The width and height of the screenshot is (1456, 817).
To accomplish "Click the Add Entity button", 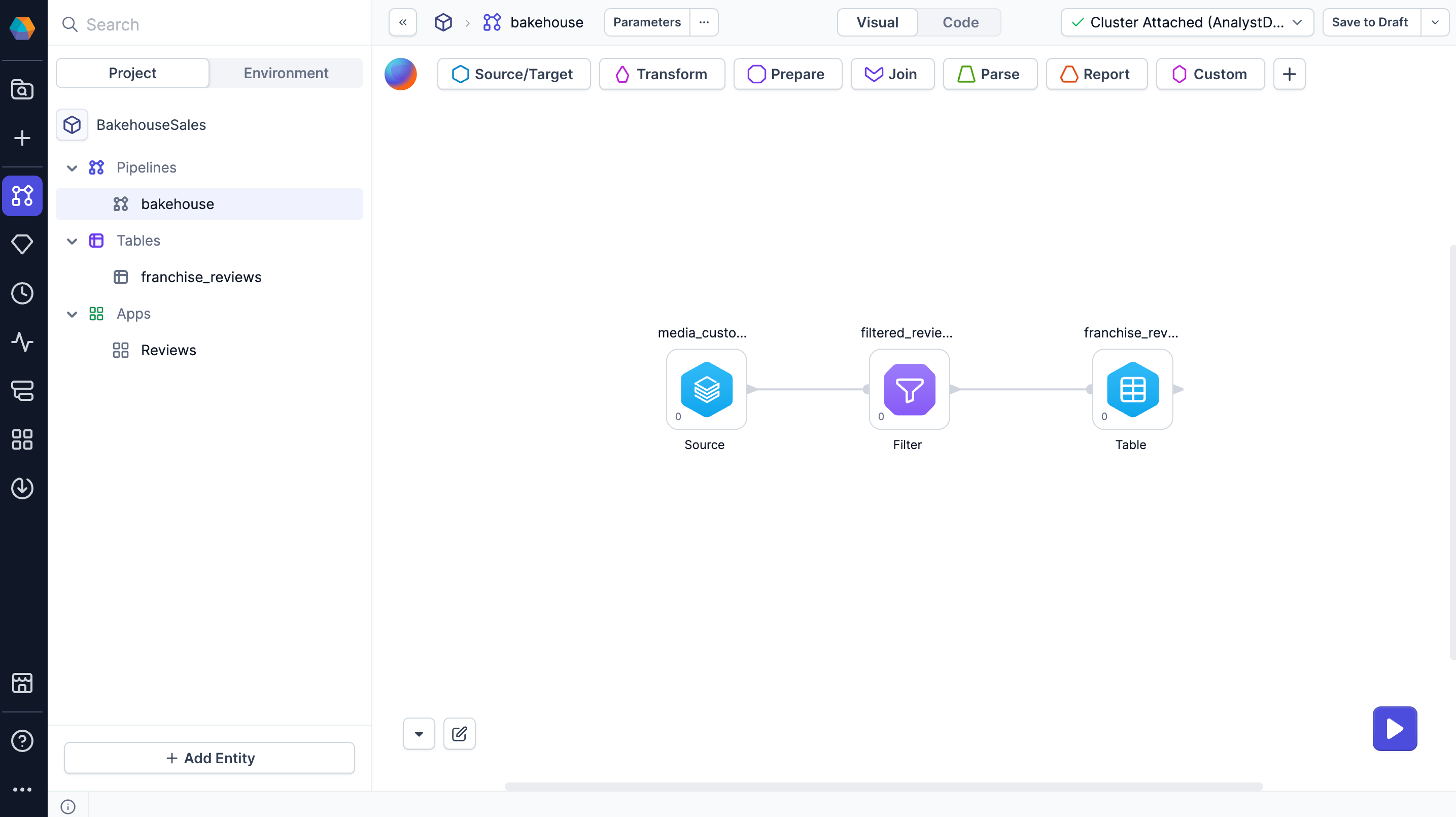I will click(209, 758).
